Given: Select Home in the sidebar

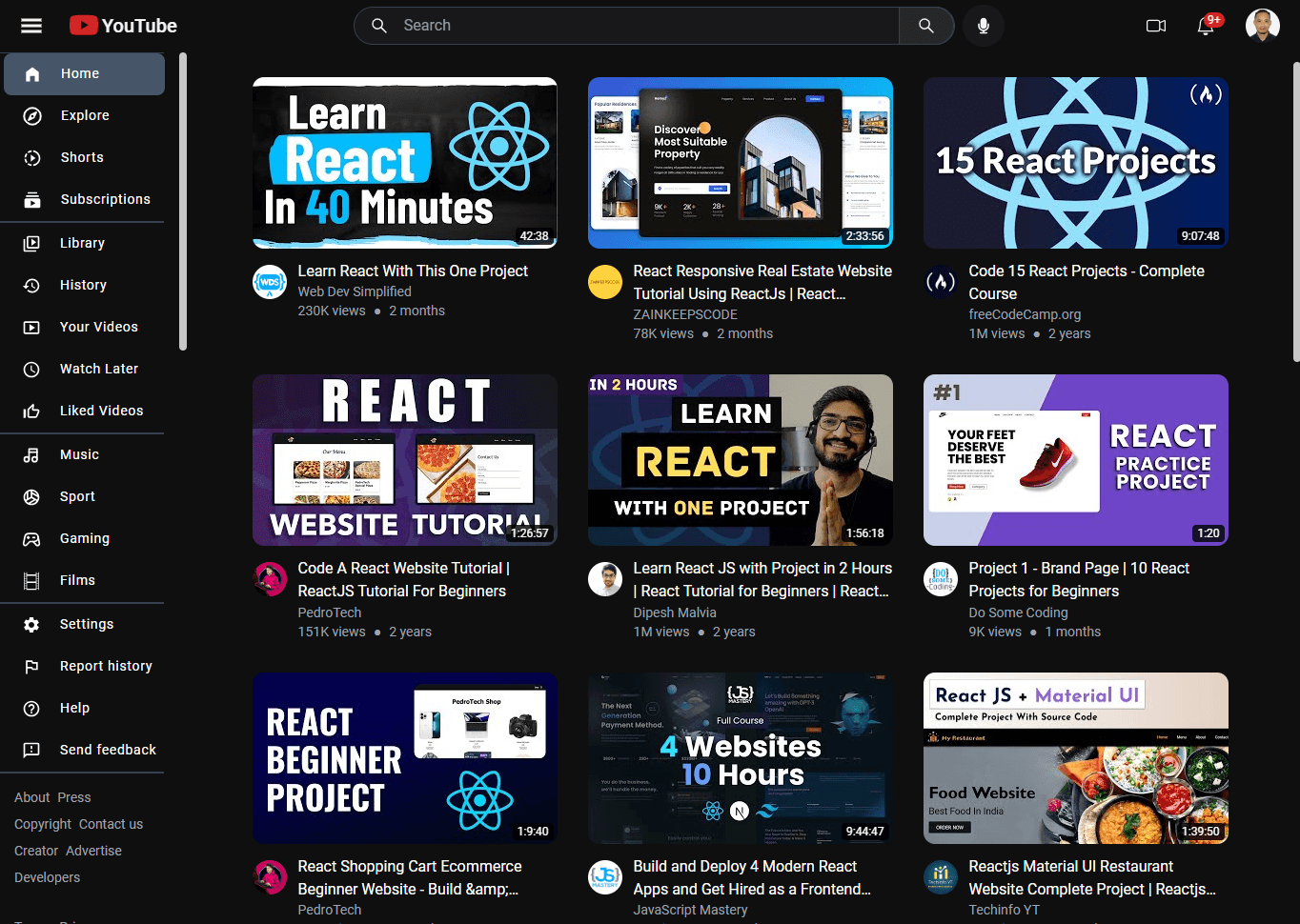Looking at the screenshot, I should point(84,73).
